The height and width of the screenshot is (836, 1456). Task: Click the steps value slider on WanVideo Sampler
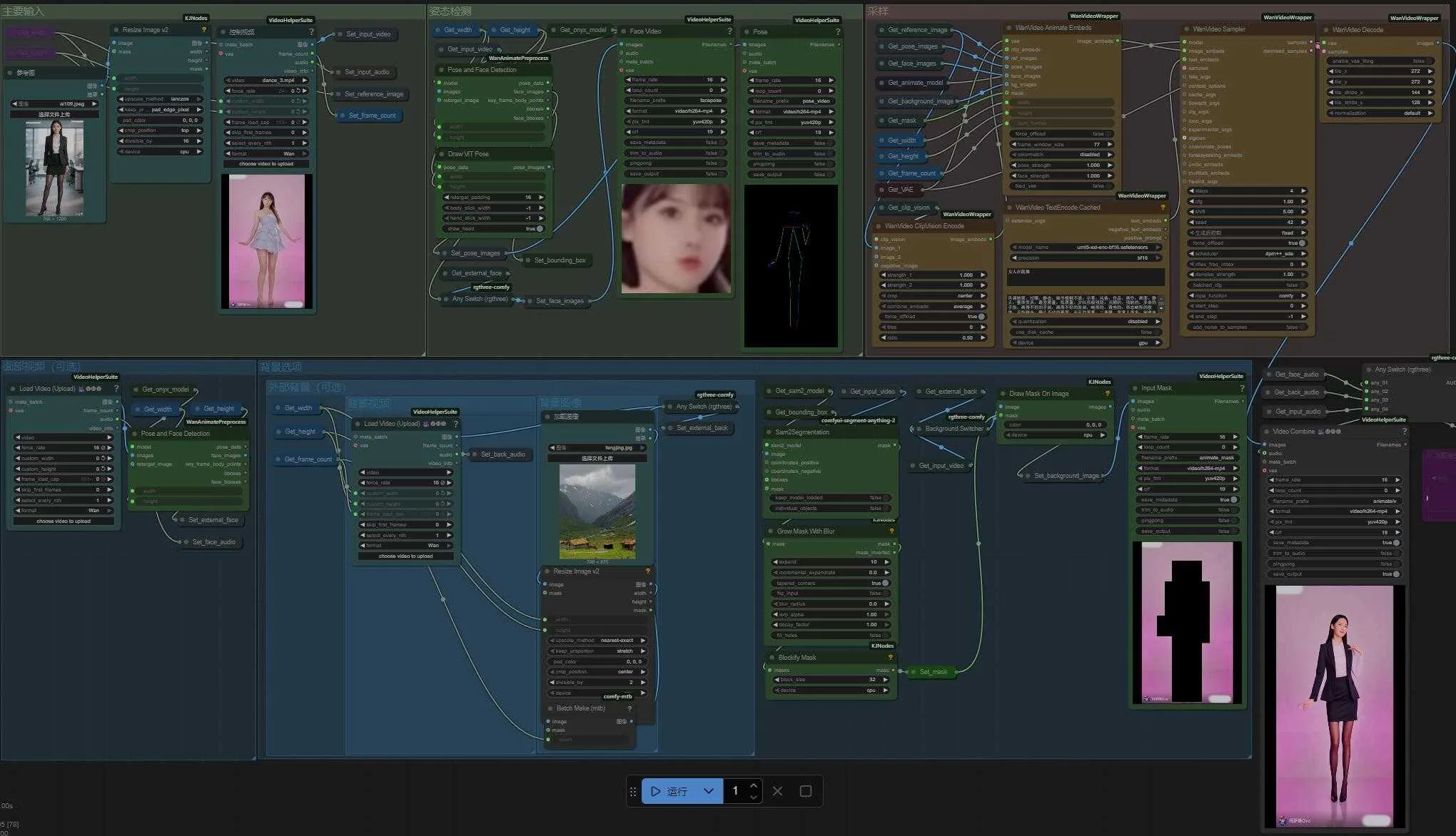coord(1248,190)
